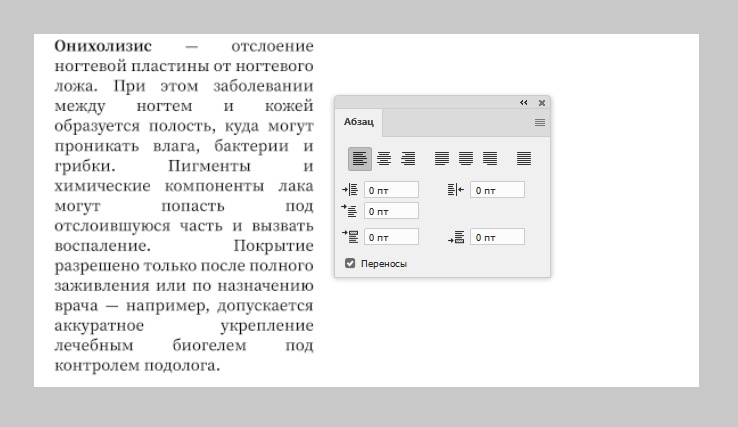
Task: Click the first line indent field
Action: click(391, 211)
